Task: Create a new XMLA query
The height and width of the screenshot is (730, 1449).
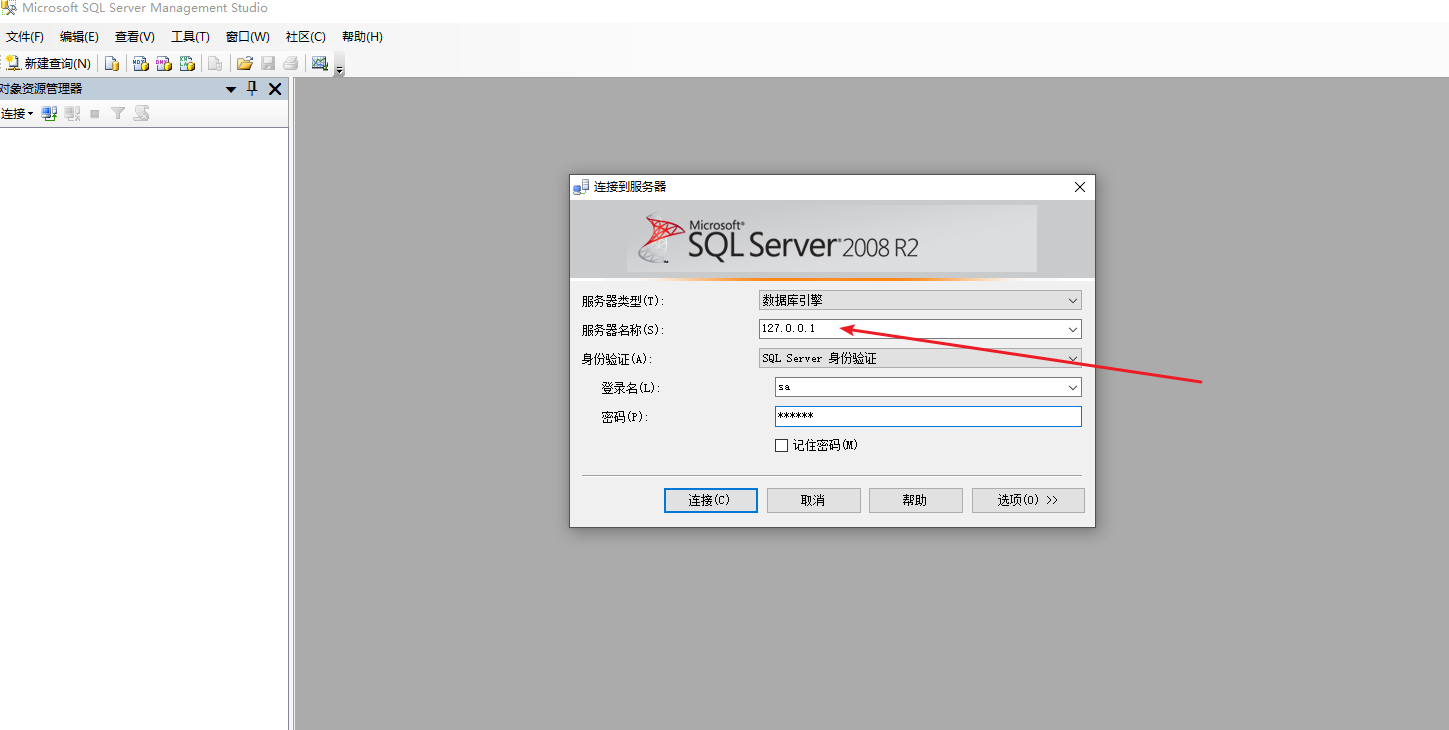Action: click(x=188, y=63)
